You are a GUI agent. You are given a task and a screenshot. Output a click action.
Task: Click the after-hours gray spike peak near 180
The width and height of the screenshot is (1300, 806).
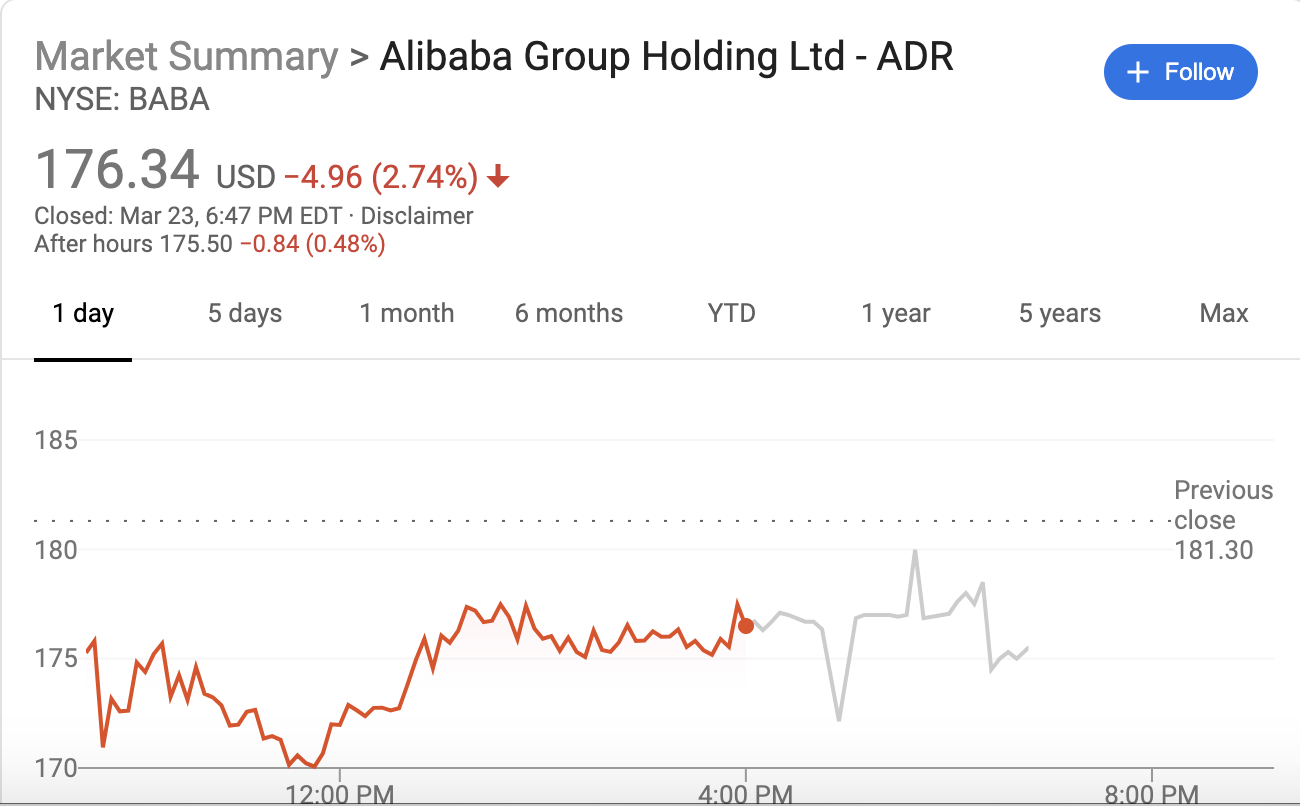[915, 552]
